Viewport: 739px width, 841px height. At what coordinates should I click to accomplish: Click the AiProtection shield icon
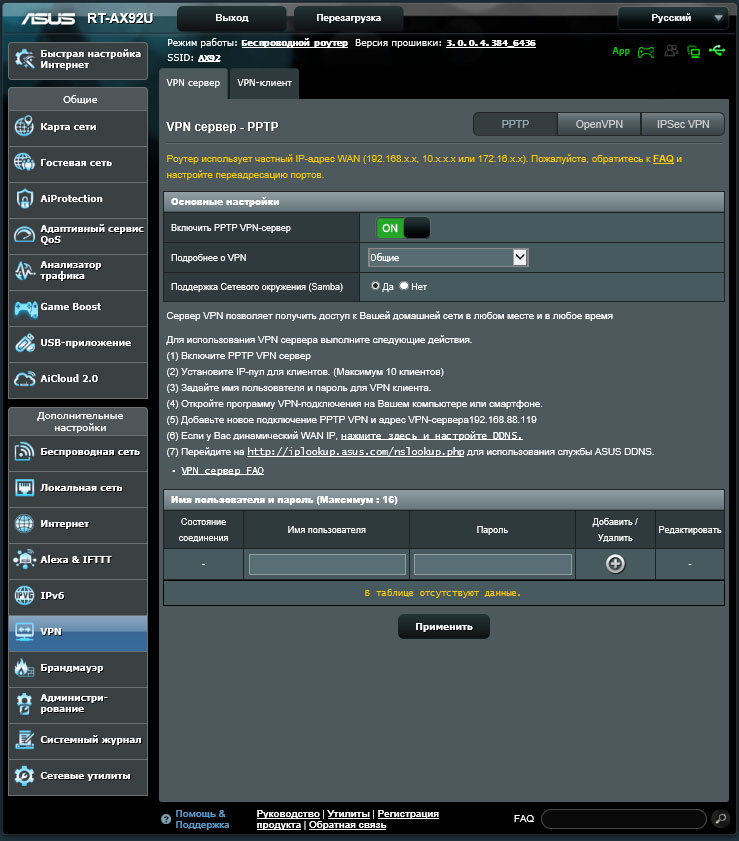click(x=24, y=198)
